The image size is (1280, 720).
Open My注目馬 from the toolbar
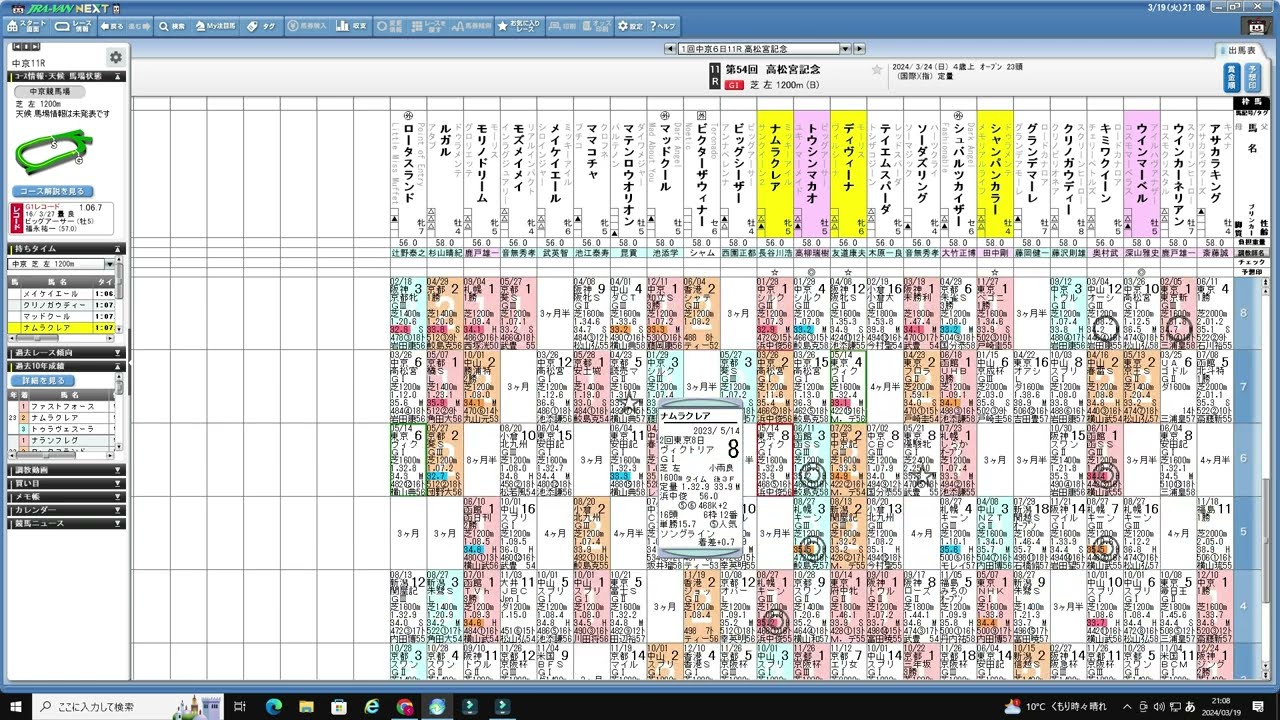215,25
